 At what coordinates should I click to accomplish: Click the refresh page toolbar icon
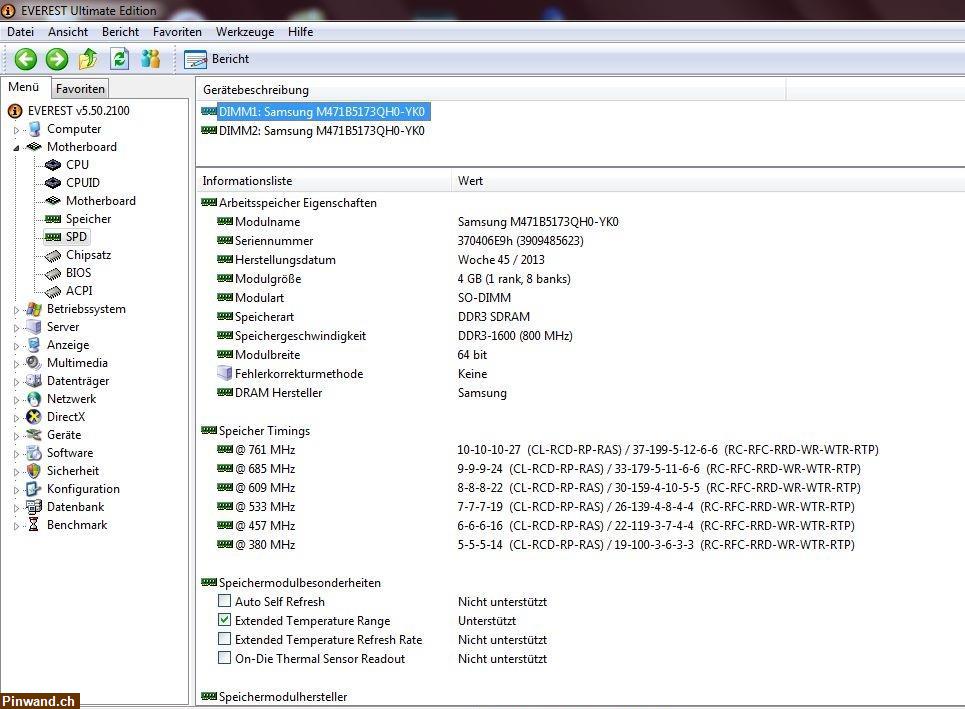119,59
